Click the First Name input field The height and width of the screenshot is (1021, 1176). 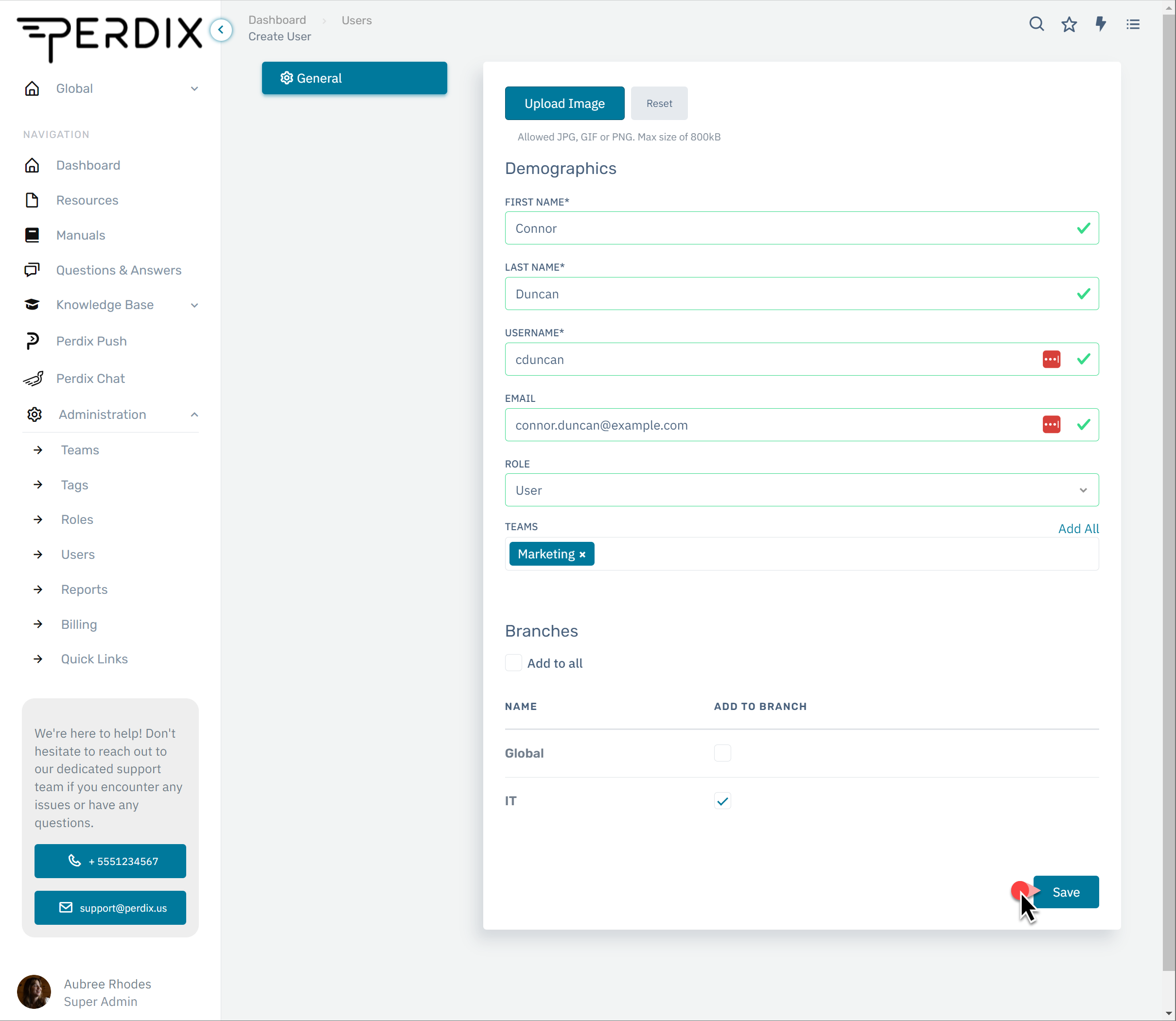802,228
